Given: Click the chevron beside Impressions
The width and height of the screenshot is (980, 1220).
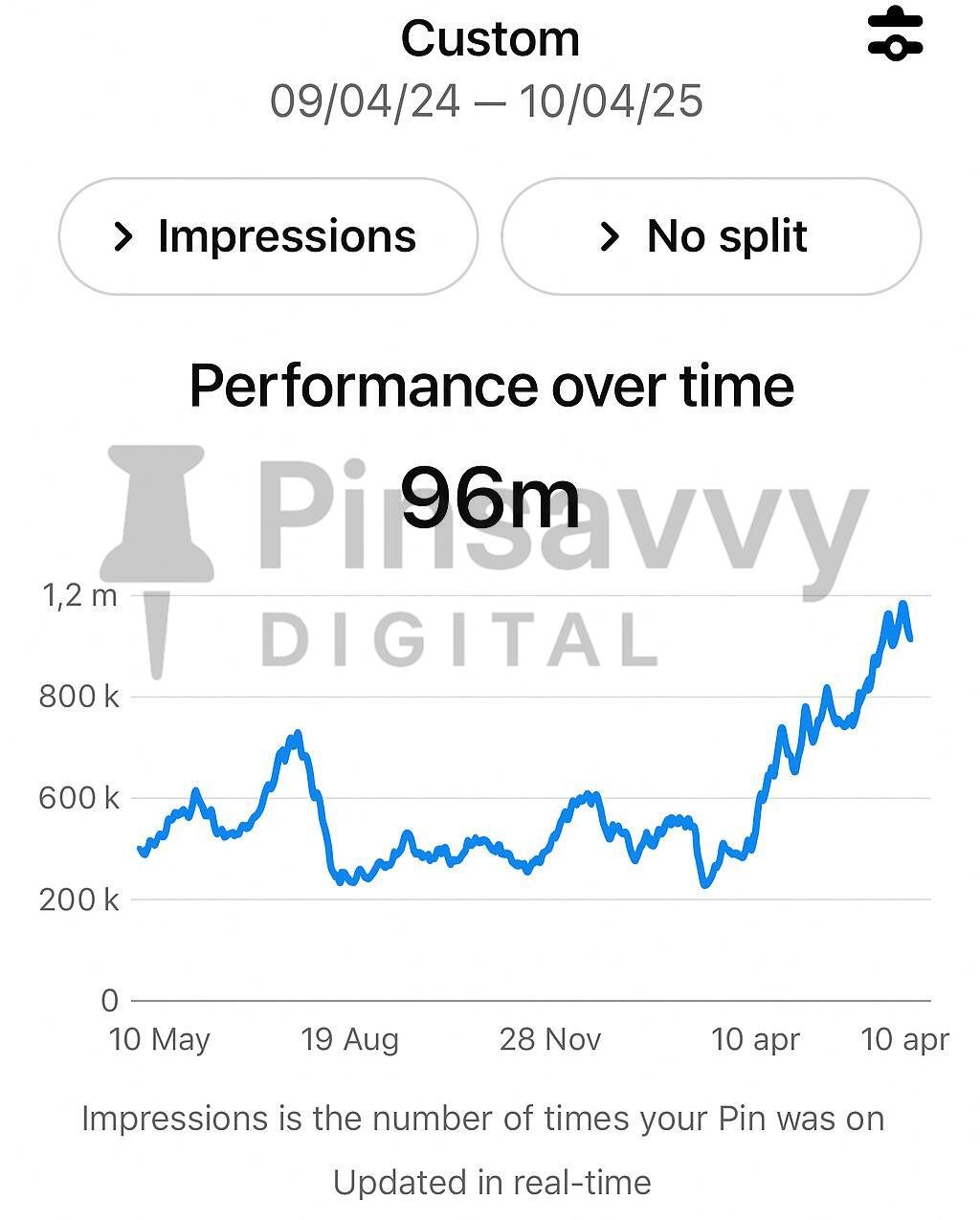Looking at the screenshot, I should click(x=123, y=236).
